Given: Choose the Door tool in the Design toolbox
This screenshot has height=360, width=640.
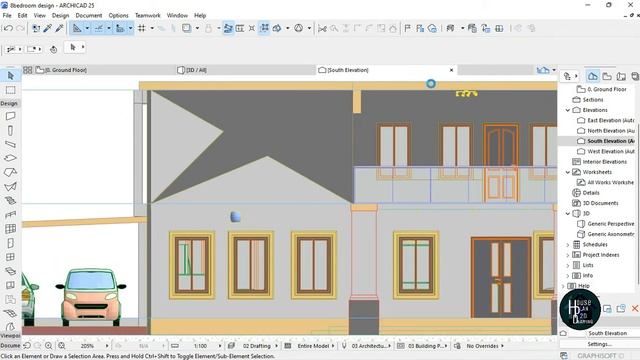Looking at the screenshot, I should (x=11, y=243).
